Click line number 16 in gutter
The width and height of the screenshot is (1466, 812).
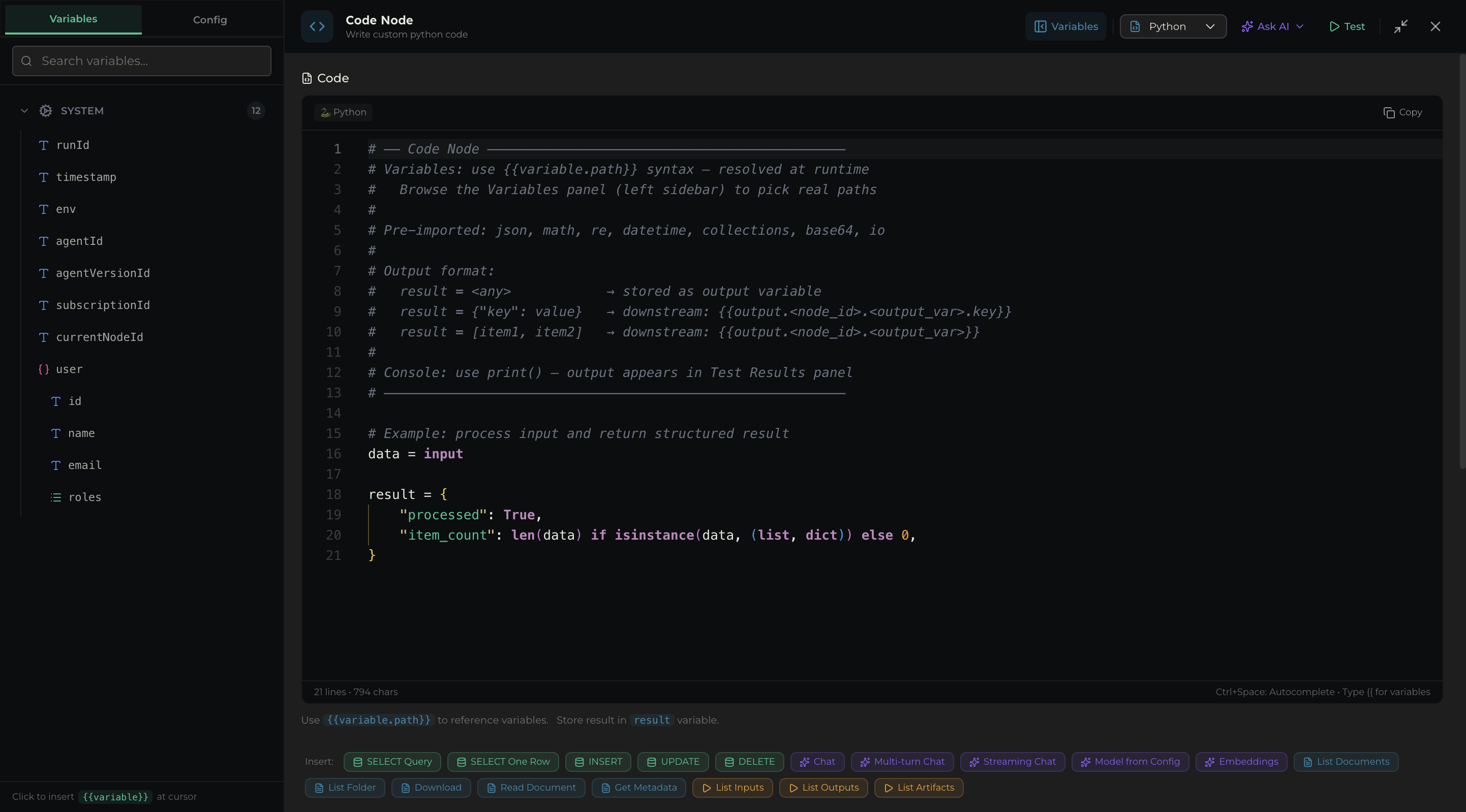(x=333, y=454)
